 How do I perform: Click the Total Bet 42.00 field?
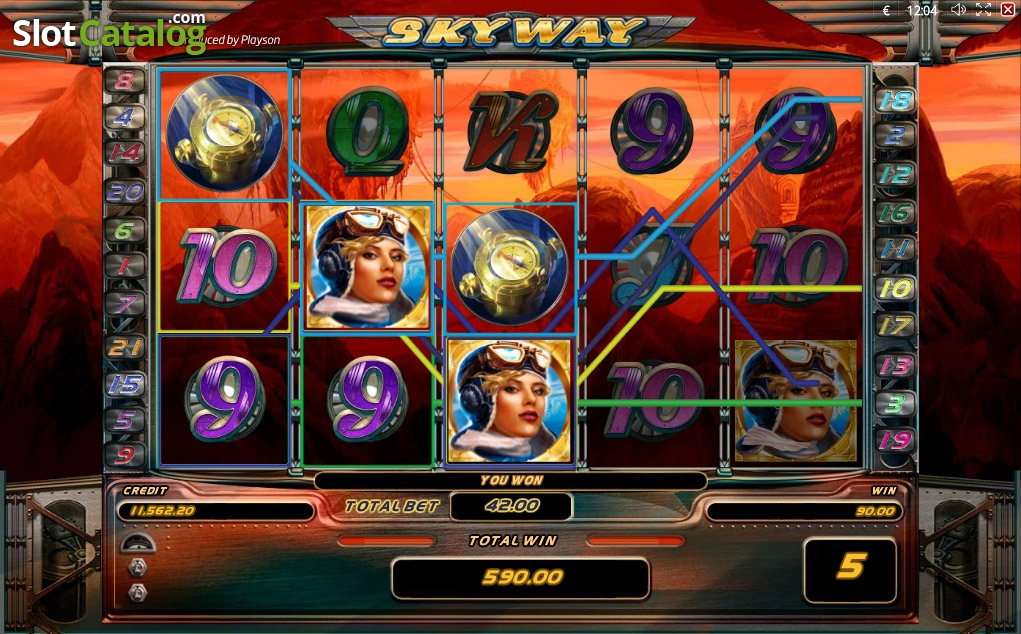click(511, 506)
